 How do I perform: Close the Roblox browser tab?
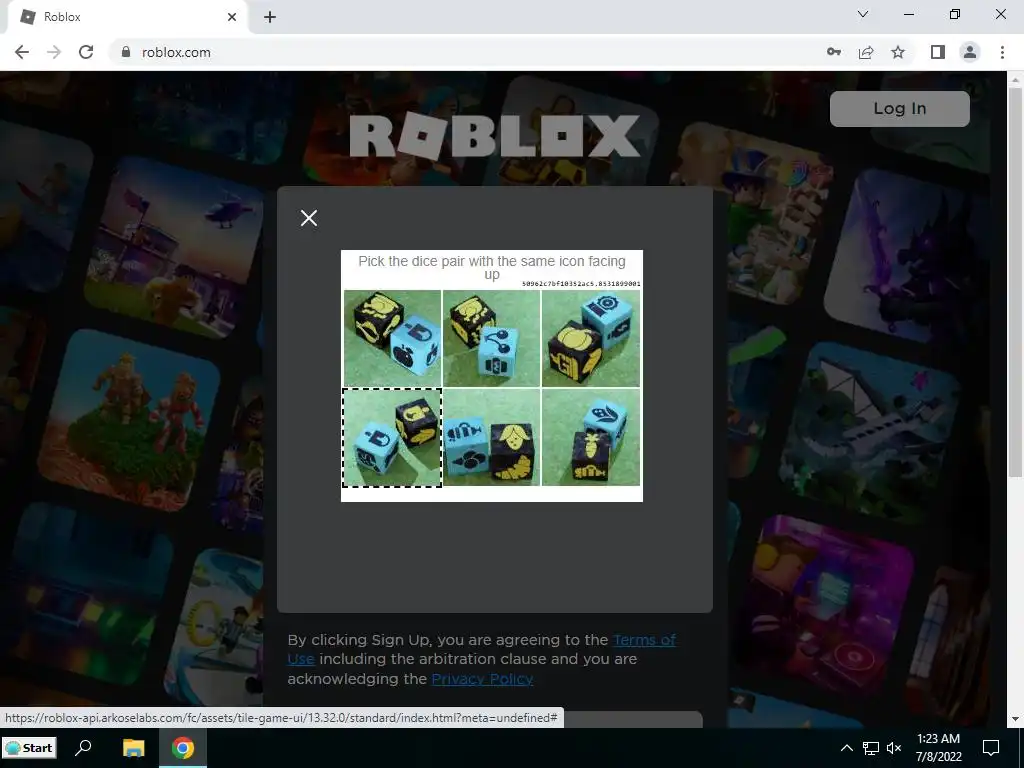point(232,17)
